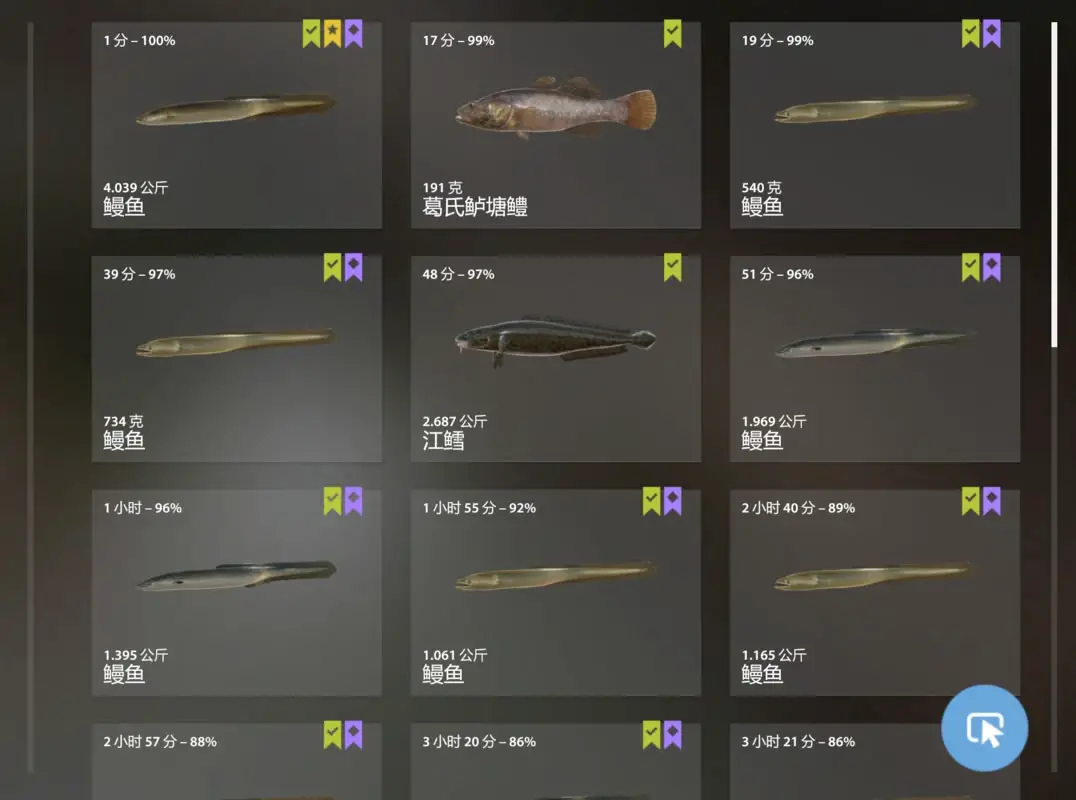Image resolution: width=1076 pixels, height=800 pixels.
Task: Select the 540 克 鳗鱼 fish image
Action: click(875, 110)
